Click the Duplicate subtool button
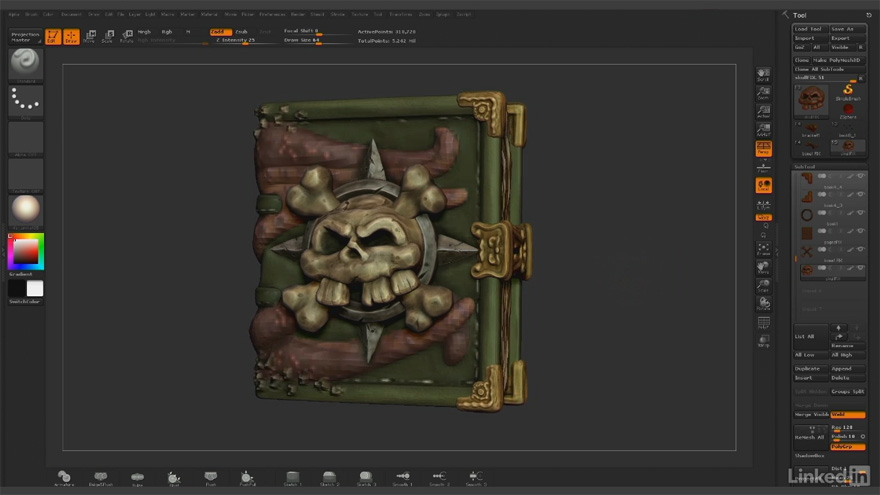The width and height of the screenshot is (880, 495). pyautogui.click(x=810, y=369)
